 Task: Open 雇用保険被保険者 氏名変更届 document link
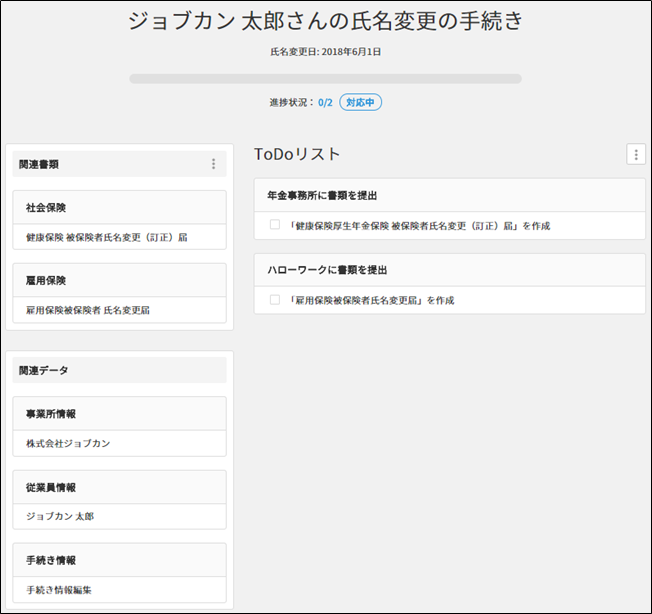(88, 310)
